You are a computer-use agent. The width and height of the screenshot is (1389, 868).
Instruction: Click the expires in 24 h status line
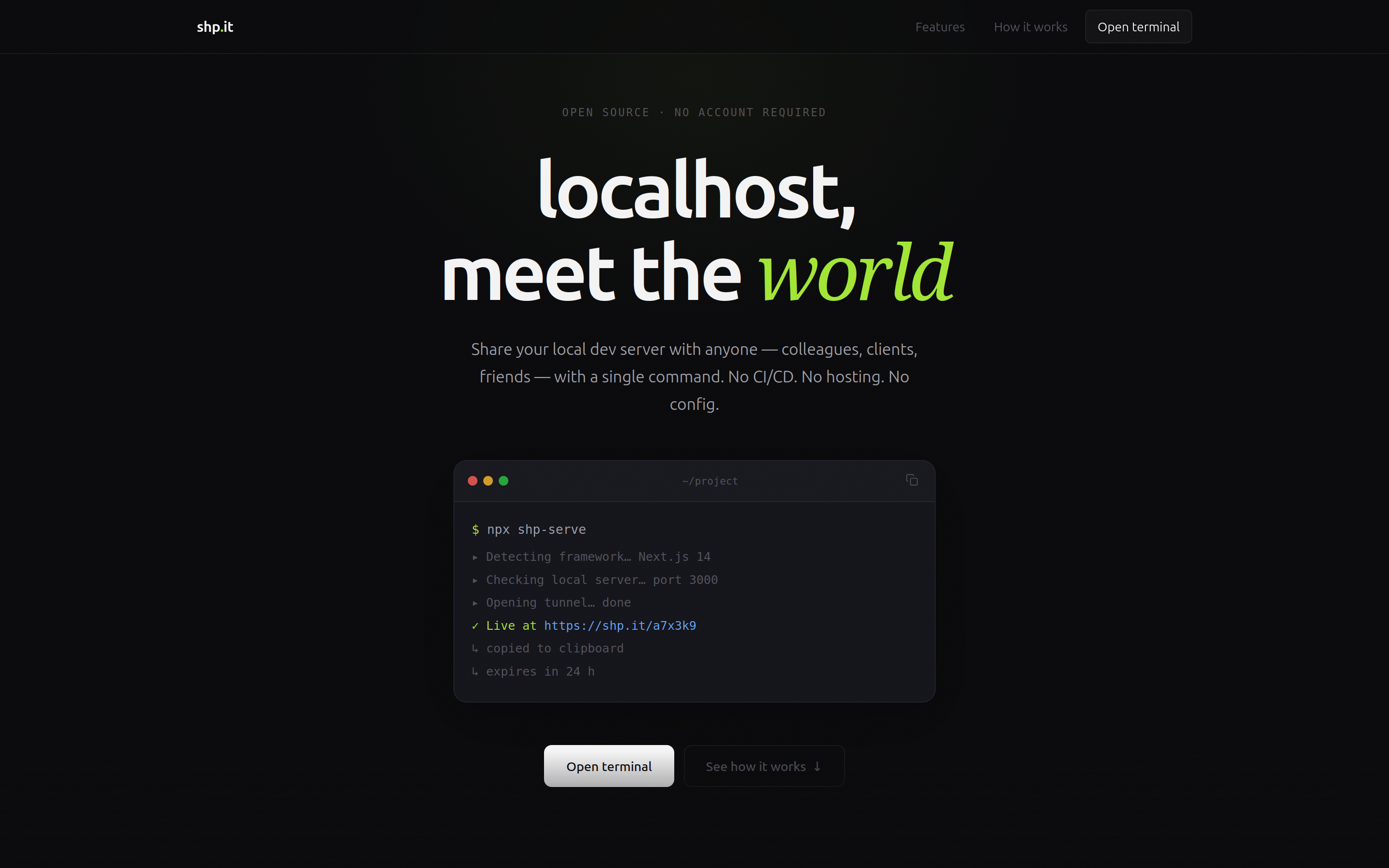[x=540, y=671]
